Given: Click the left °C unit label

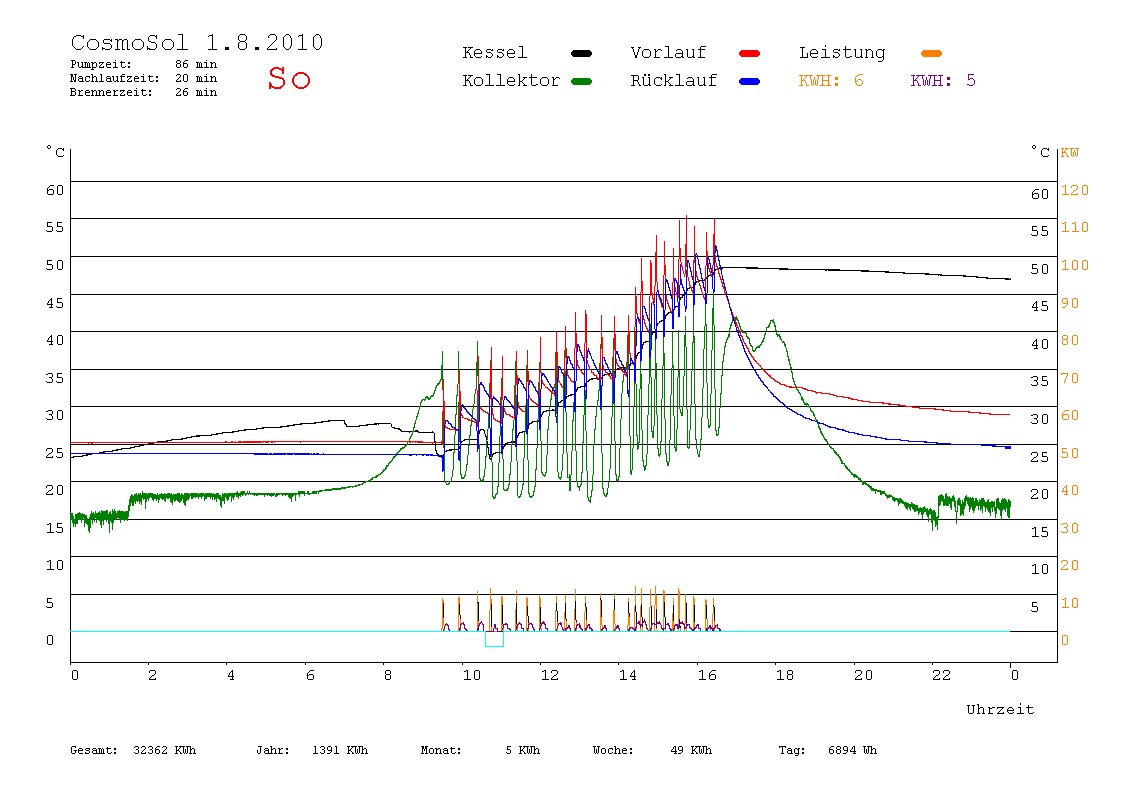Looking at the screenshot, I should click(56, 152).
